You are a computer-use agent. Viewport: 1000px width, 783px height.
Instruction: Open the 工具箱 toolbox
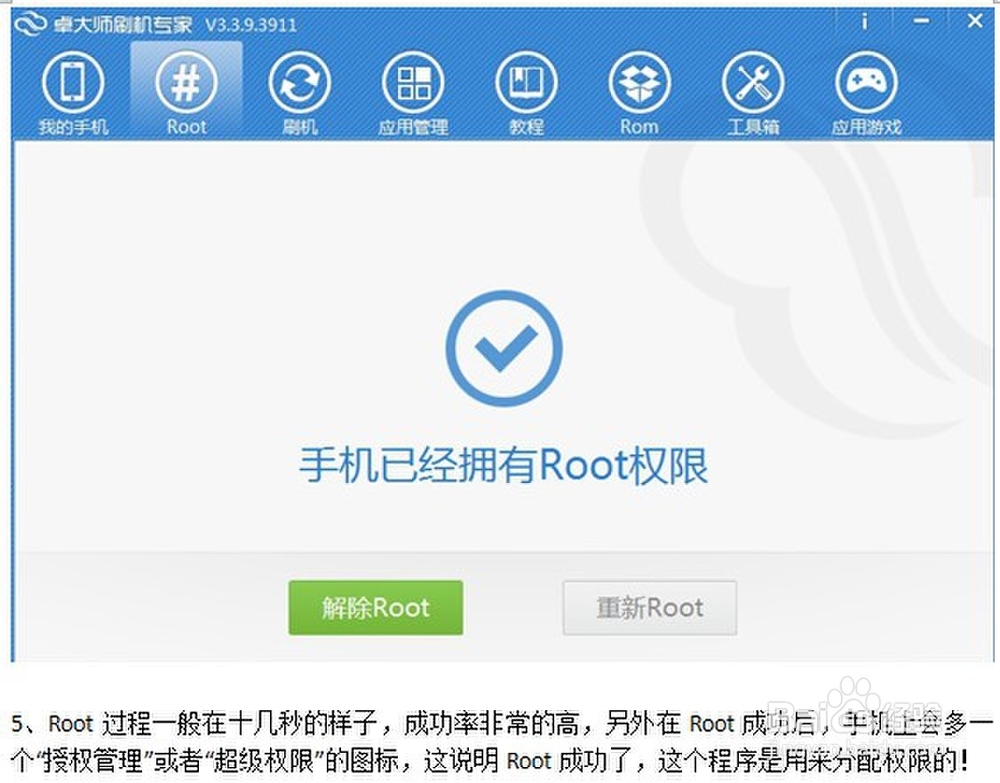click(753, 90)
